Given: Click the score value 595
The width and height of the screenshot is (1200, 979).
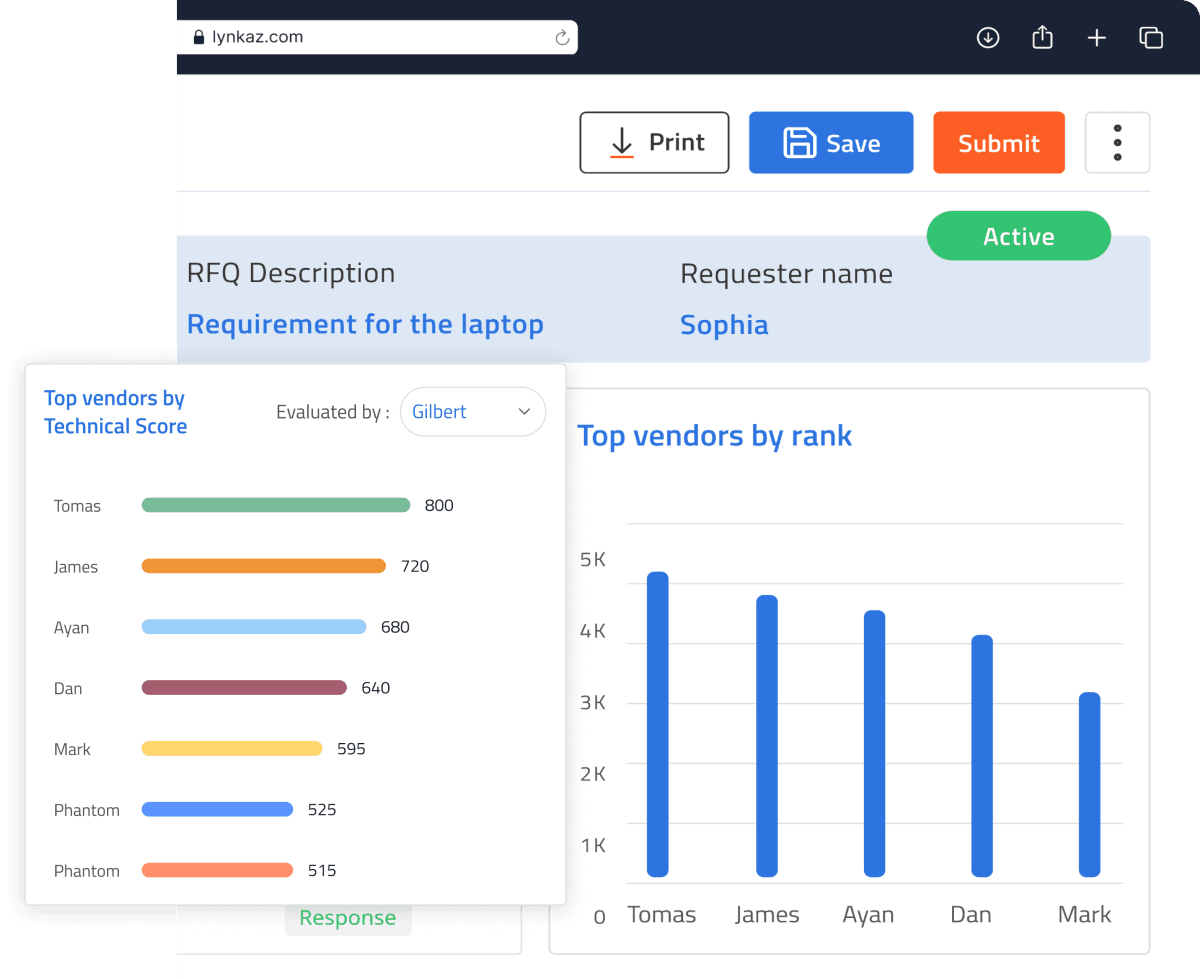Looking at the screenshot, I should pyautogui.click(x=351, y=750).
